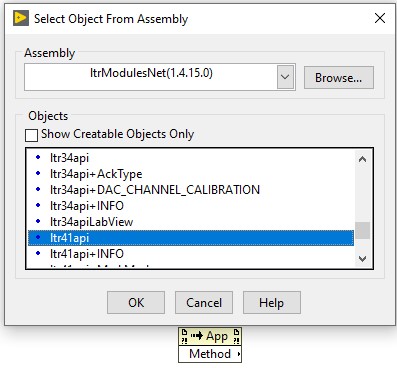Image resolution: width=397 pixels, height=368 pixels.
Task: Click the bullet icon beside ltr34api+AckType
Action: (38, 173)
